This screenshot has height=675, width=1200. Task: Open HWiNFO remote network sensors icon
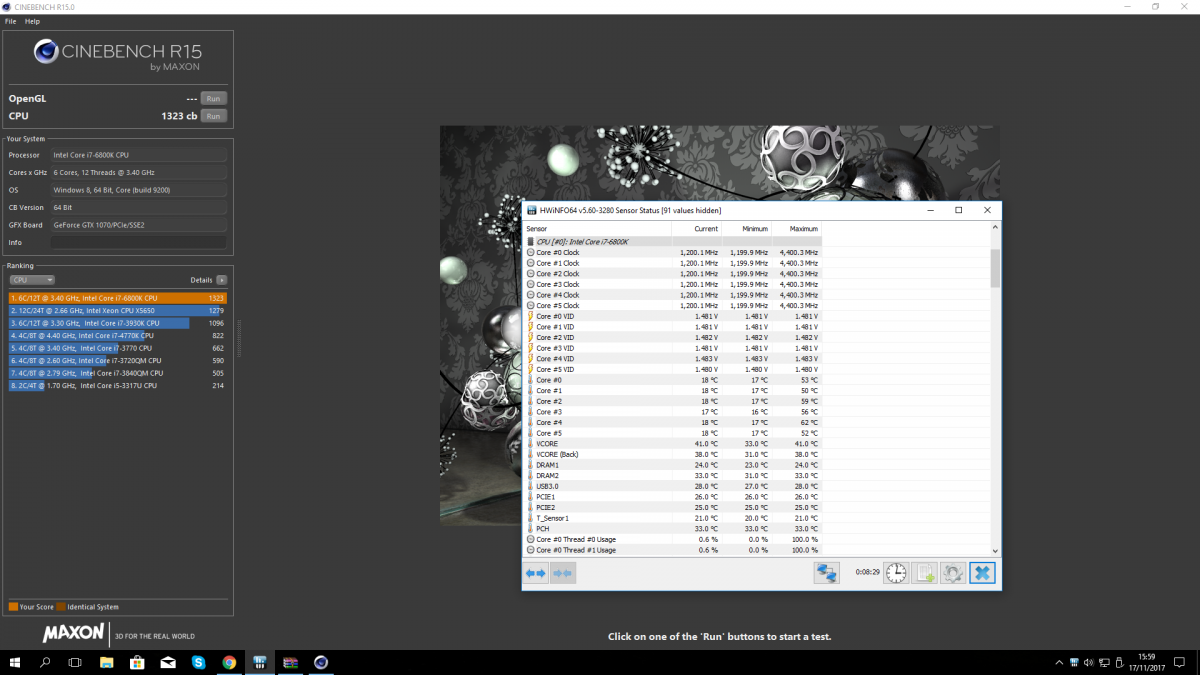[x=827, y=573]
